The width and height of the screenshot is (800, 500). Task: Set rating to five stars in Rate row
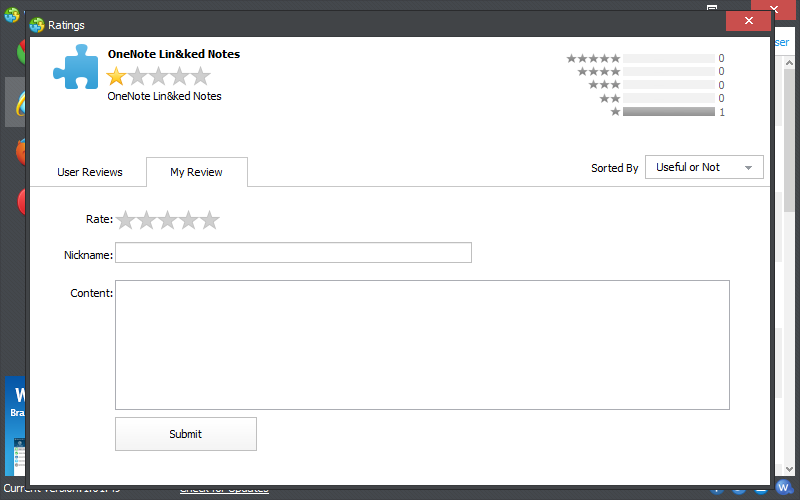click(x=209, y=220)
